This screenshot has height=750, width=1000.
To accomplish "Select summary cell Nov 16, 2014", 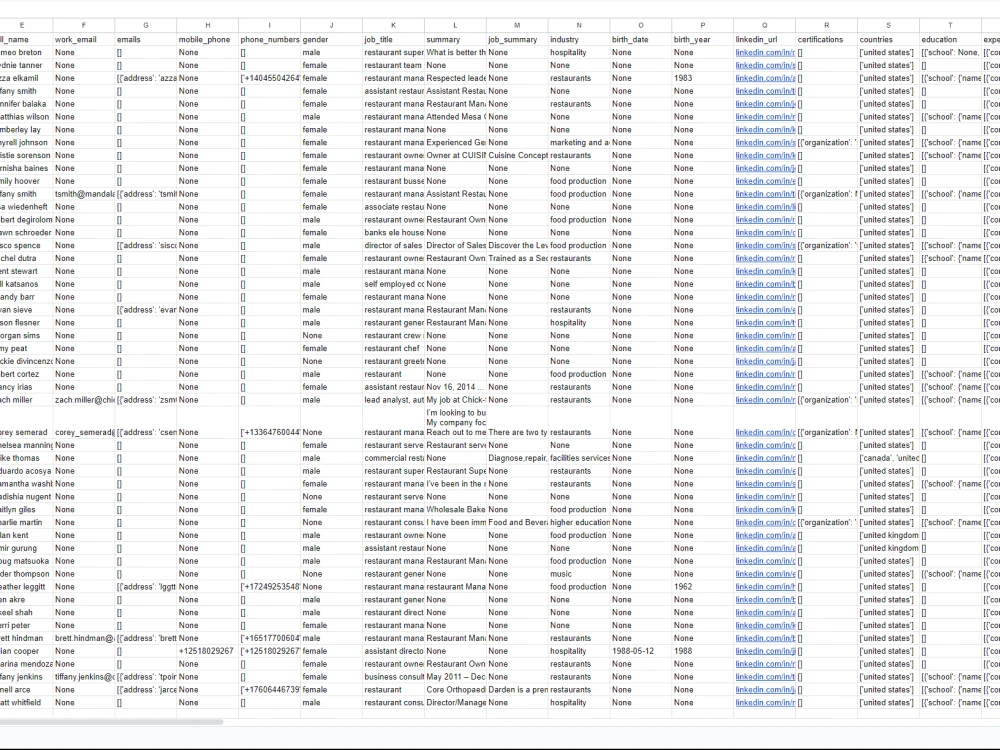I will point(455,387).
